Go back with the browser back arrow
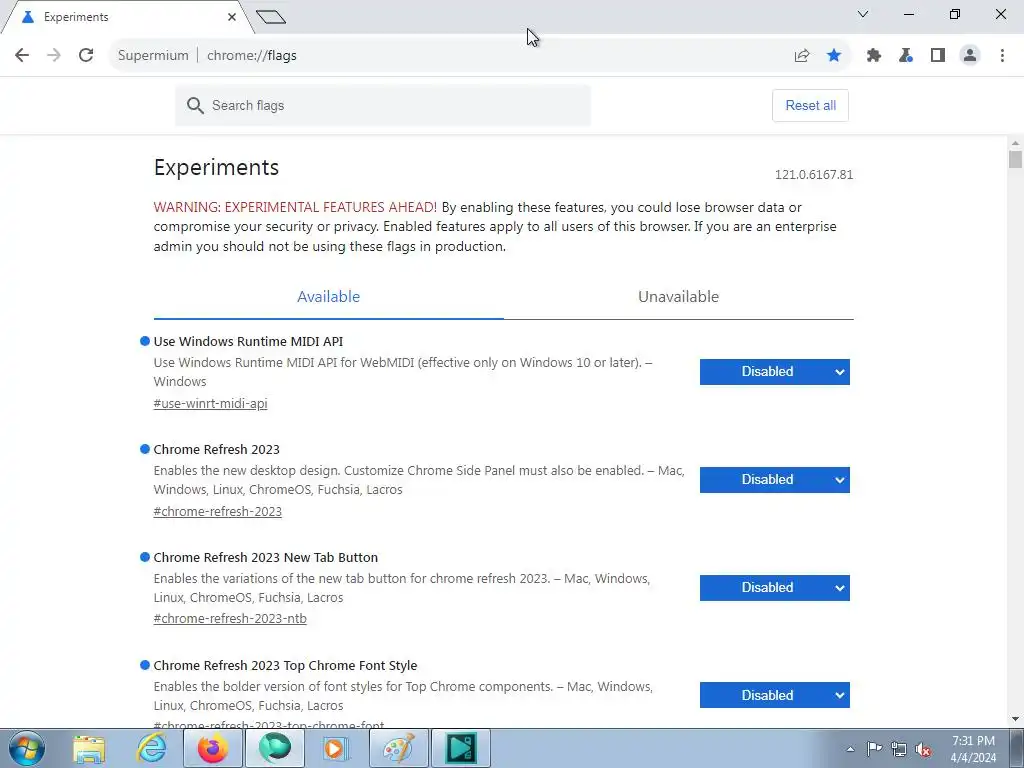Viewport: 1024px width, 768px height. 22,55
